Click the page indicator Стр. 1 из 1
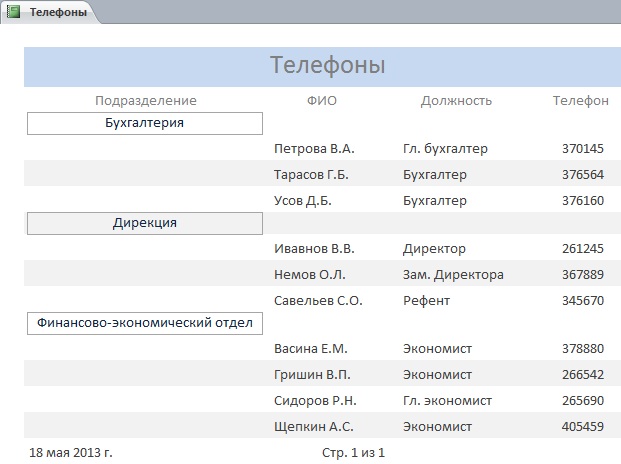621x464 pixels. click(x=353, y=453)
